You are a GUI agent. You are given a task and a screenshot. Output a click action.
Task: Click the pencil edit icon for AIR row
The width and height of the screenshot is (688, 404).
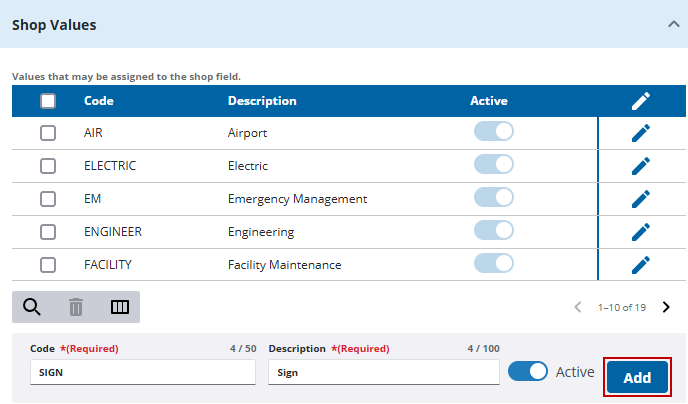click(641, 133)
